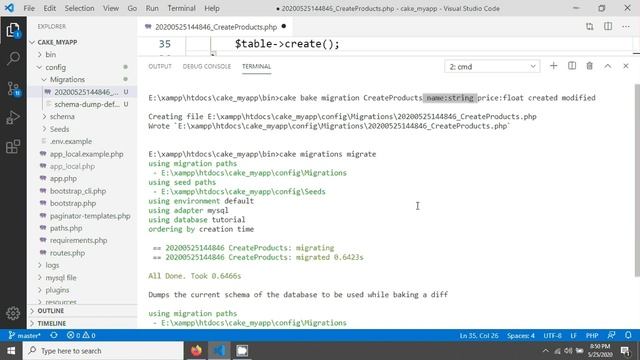The image size is (640, 360).
Task: Open the Go menu
Action: tap(132, 8)
